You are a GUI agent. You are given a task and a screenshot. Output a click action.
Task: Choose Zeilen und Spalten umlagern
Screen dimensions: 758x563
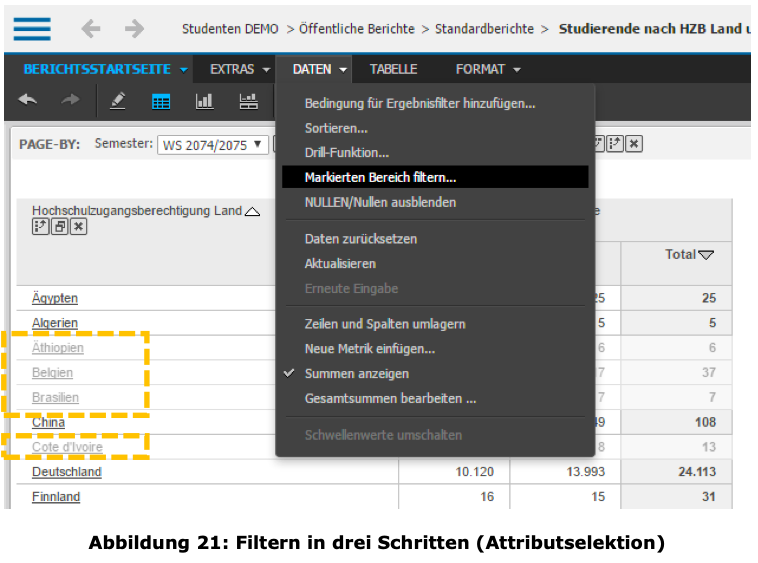(385, 324)
